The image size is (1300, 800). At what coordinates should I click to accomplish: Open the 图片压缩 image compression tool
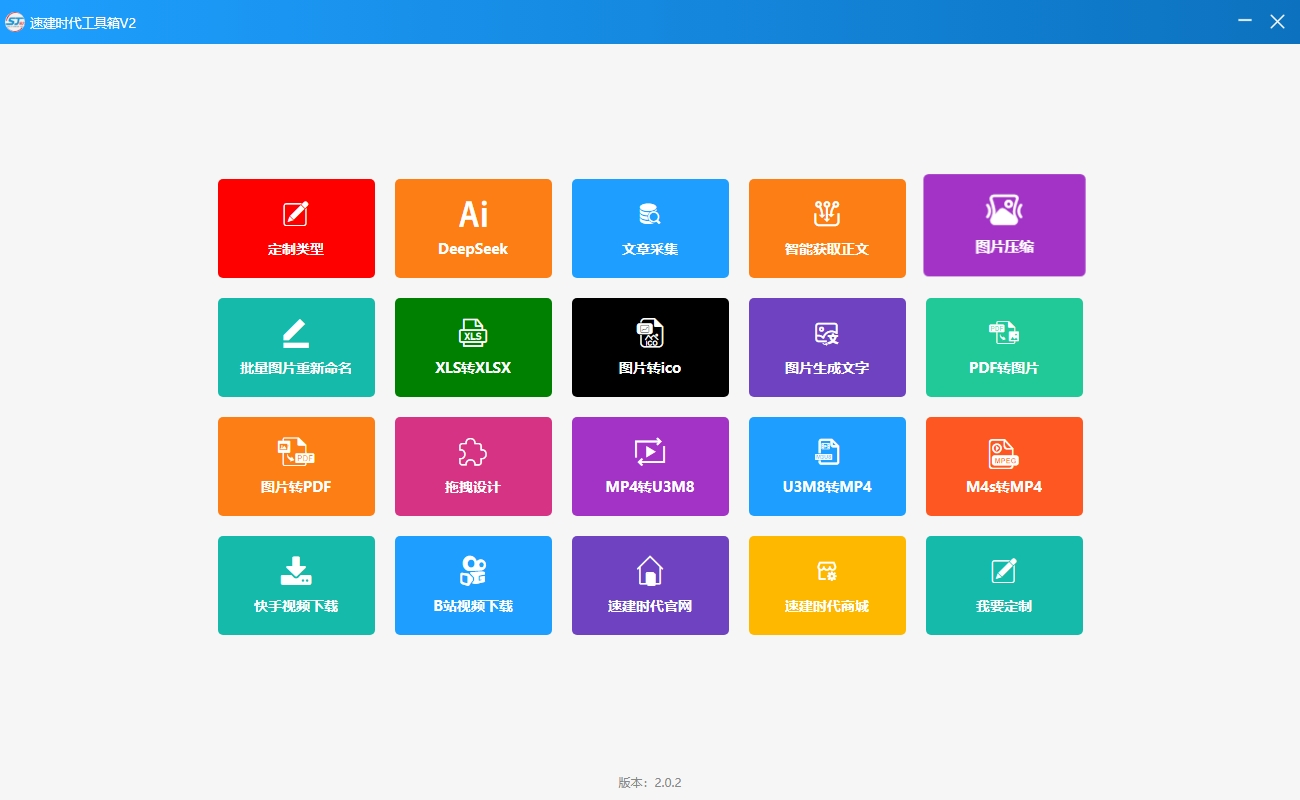pos(1004,225)
